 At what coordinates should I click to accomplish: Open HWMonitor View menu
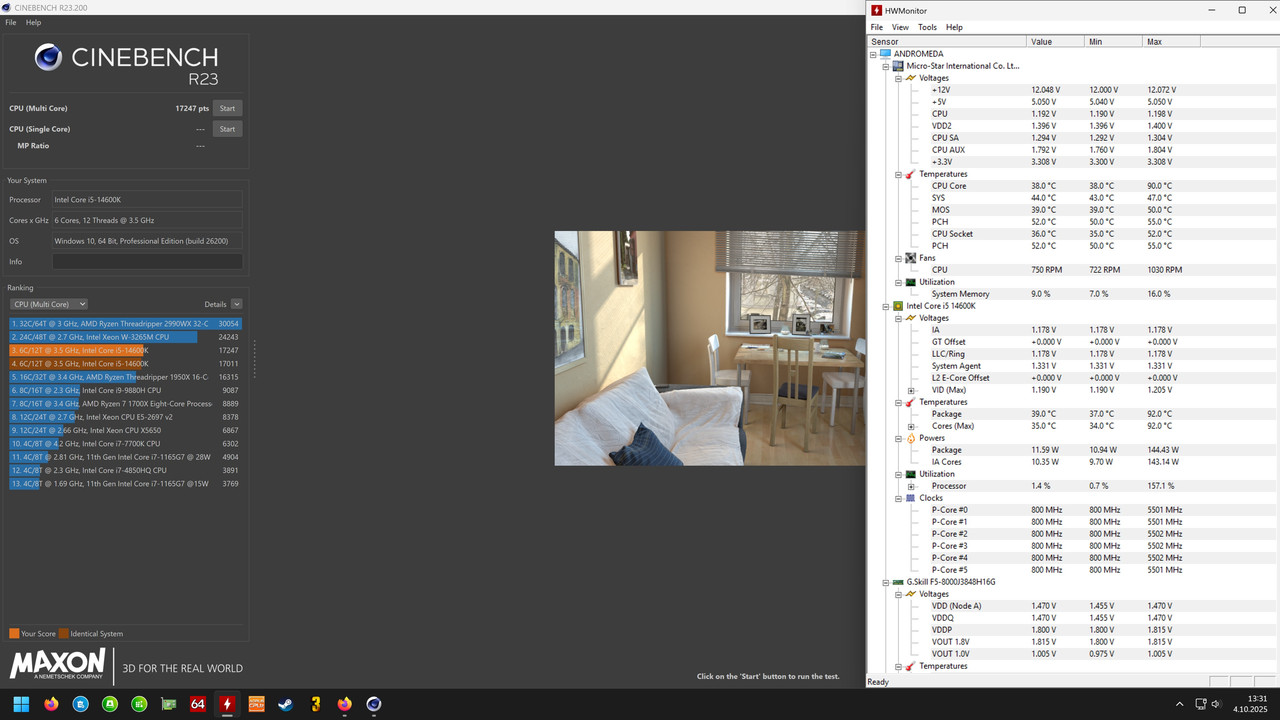(900, 27)
